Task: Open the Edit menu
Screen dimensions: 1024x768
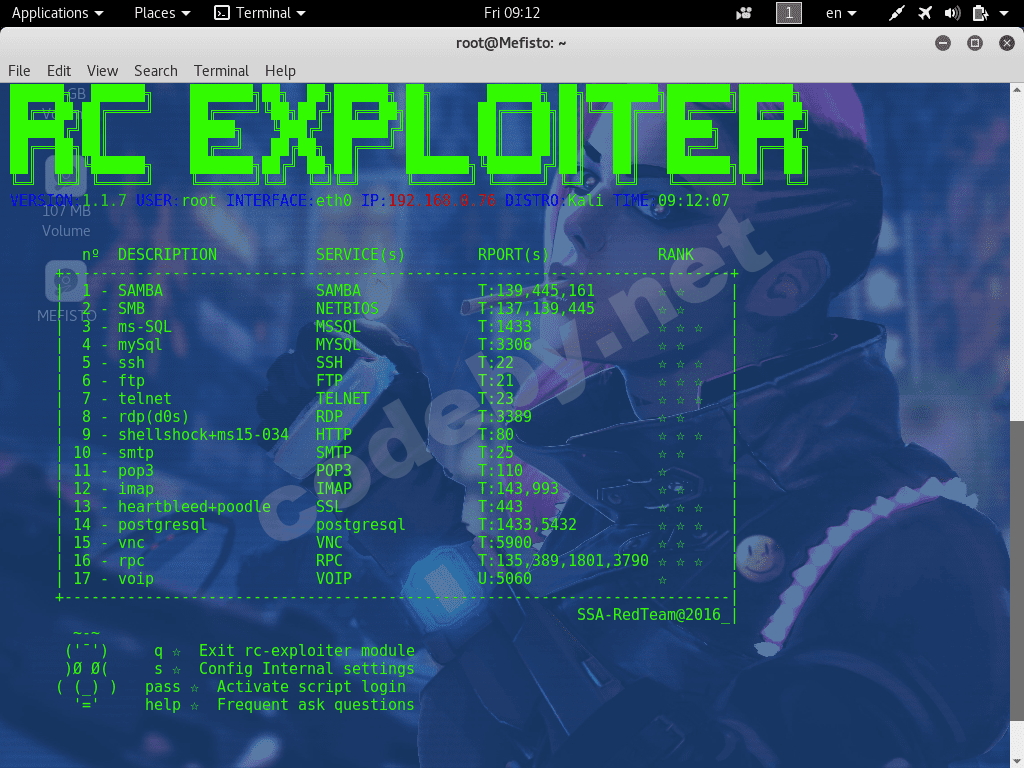Action: pos(59,71)
